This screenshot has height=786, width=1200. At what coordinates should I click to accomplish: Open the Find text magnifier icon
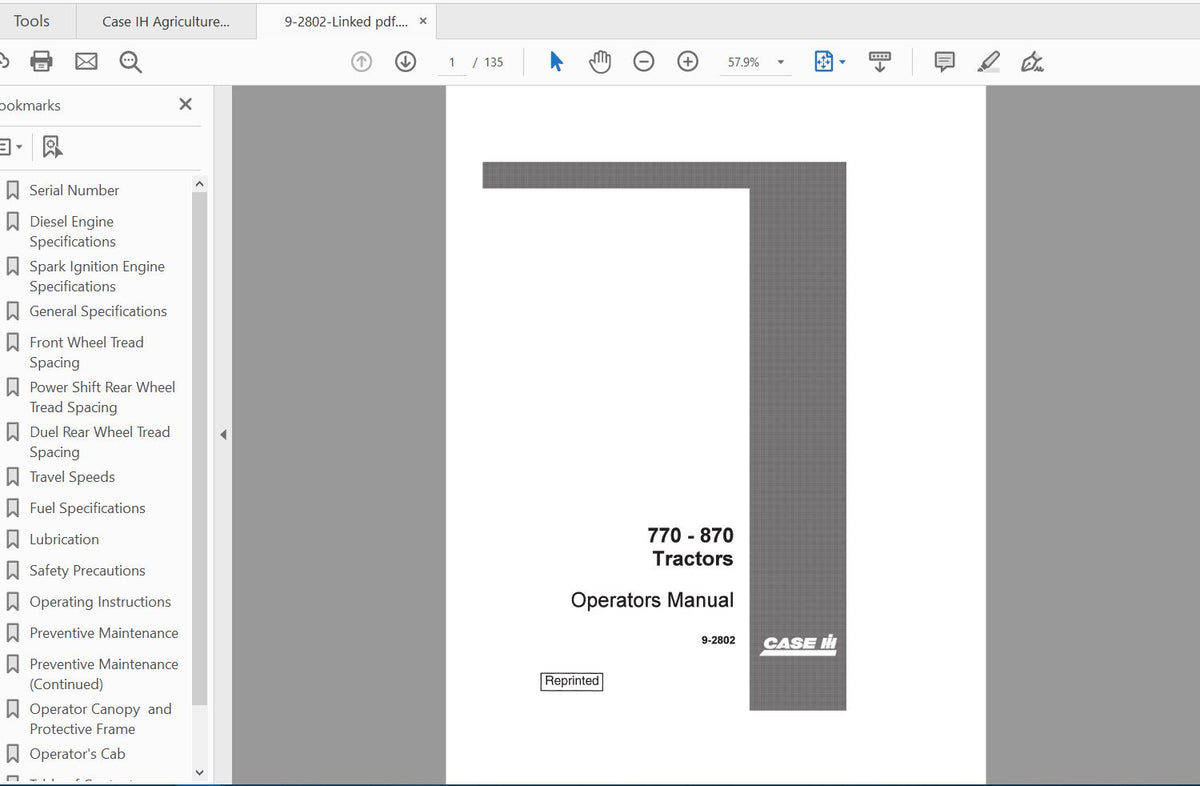[x=131, y=62]
